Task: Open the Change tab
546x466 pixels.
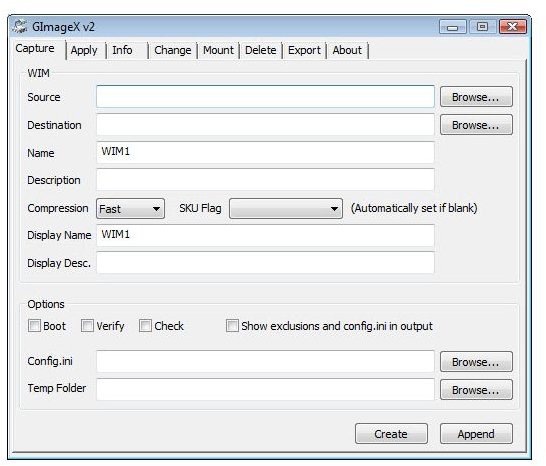Action: point(173,51)
